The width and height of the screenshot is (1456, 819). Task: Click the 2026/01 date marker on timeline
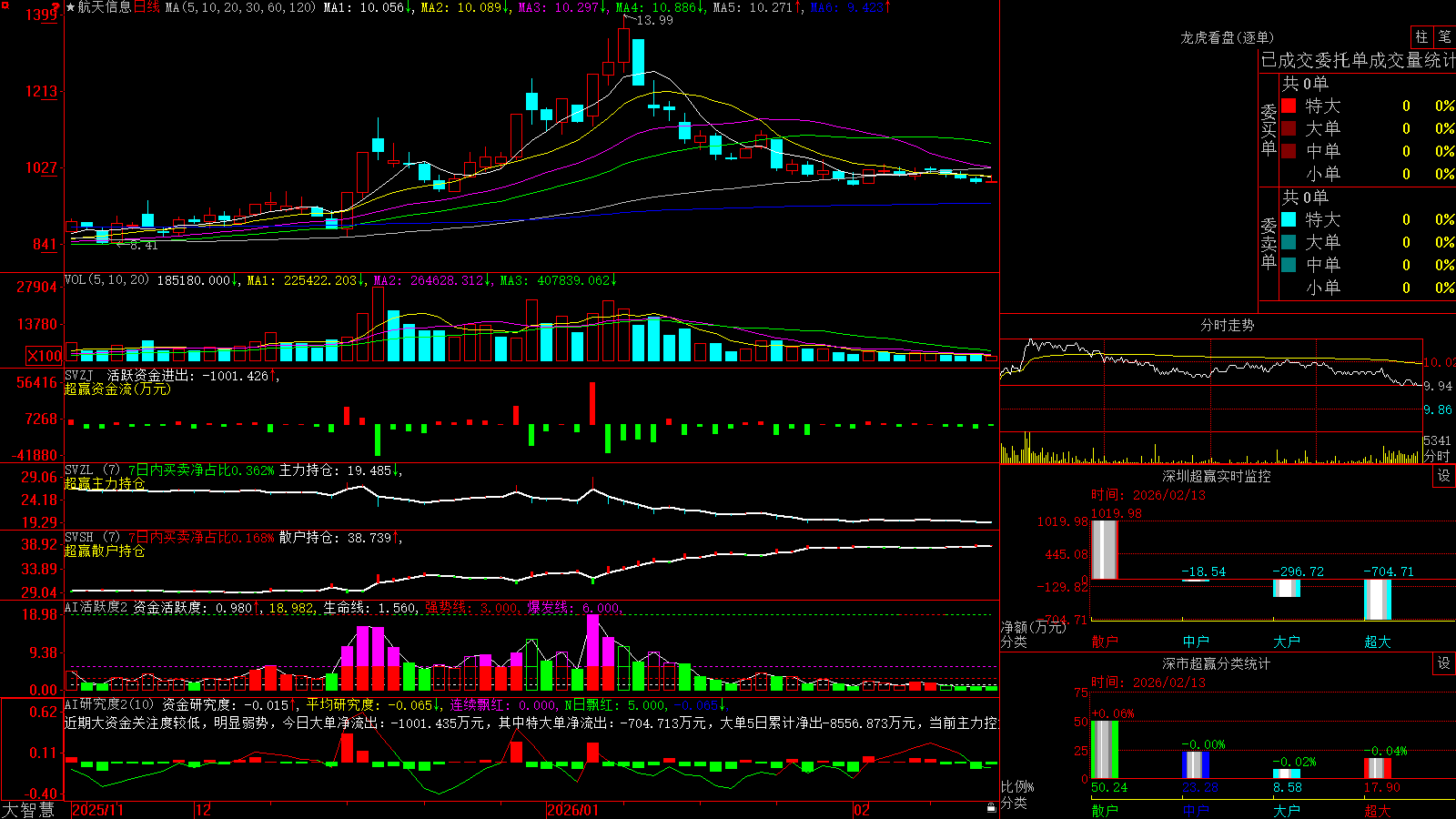click(x=572, y=810)
